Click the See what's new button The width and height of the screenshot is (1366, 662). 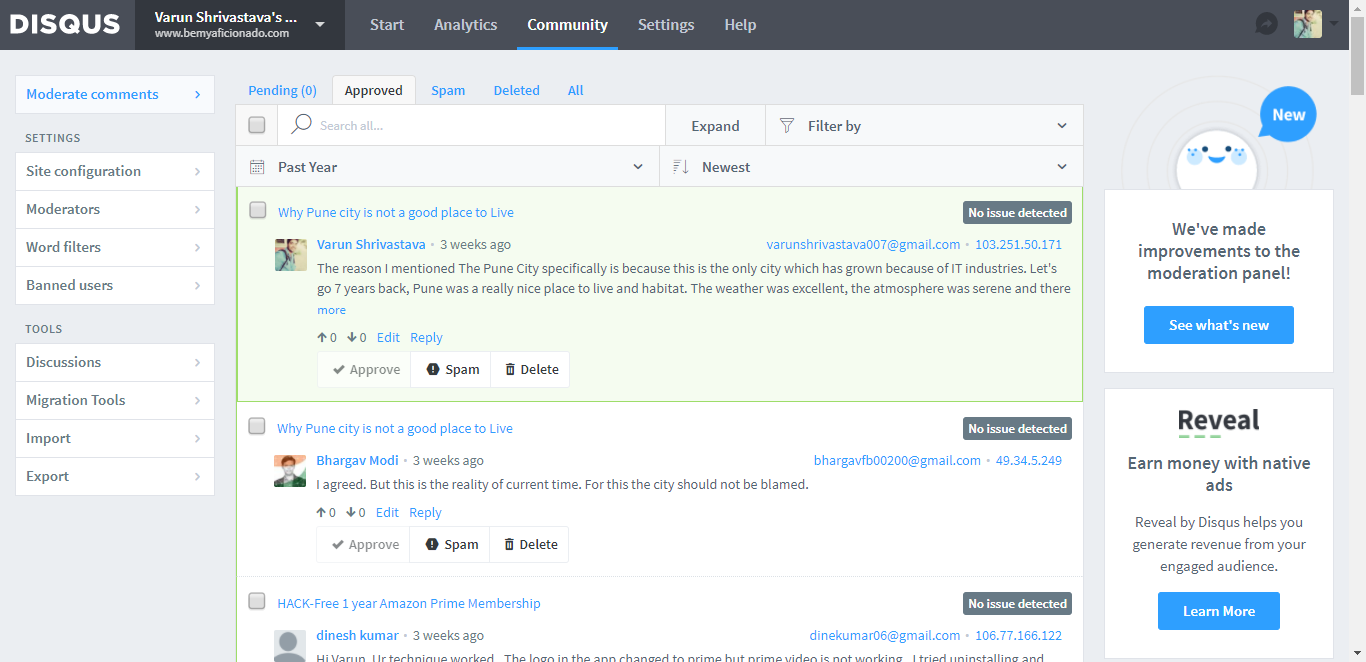coord(1218,325)
